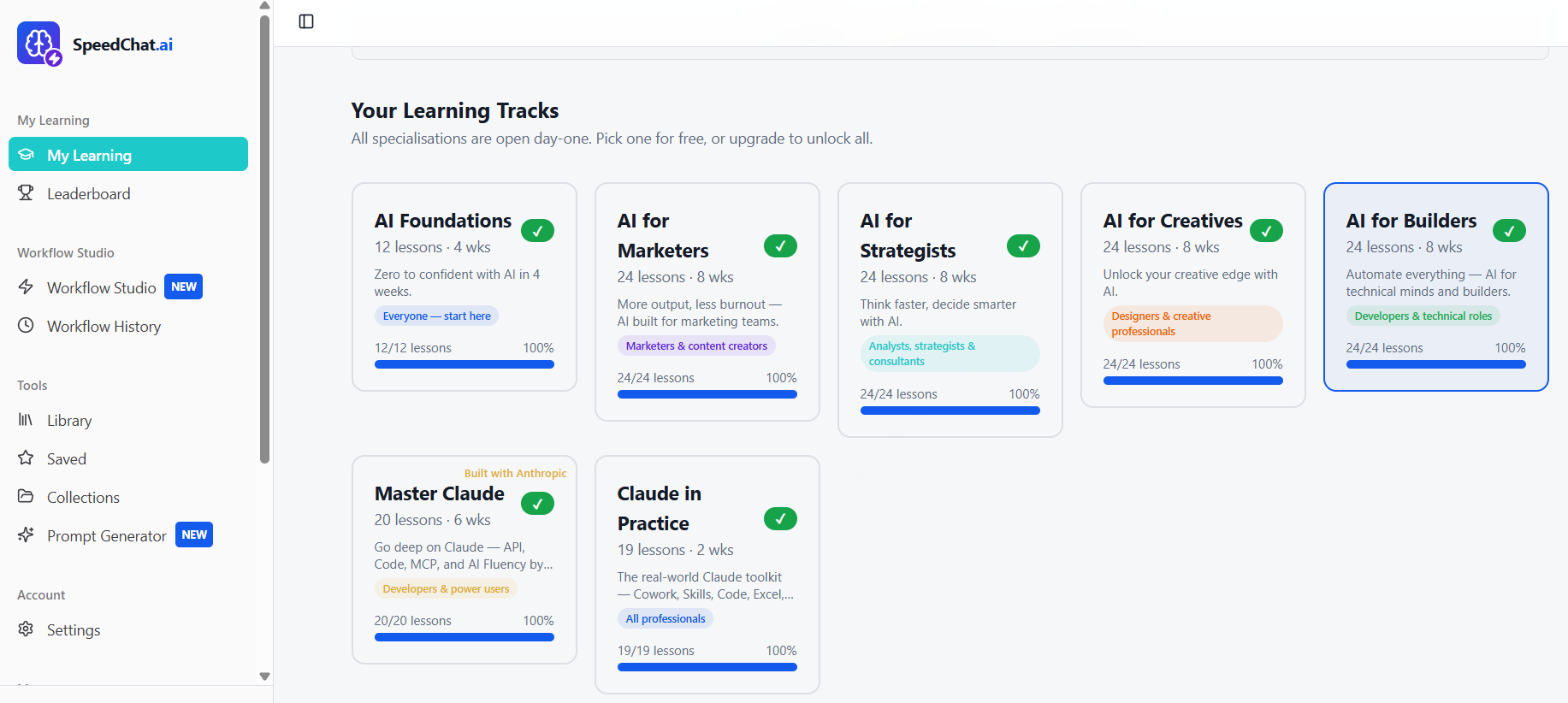Click the AI for Marketers progress bar

pos(707,394)
